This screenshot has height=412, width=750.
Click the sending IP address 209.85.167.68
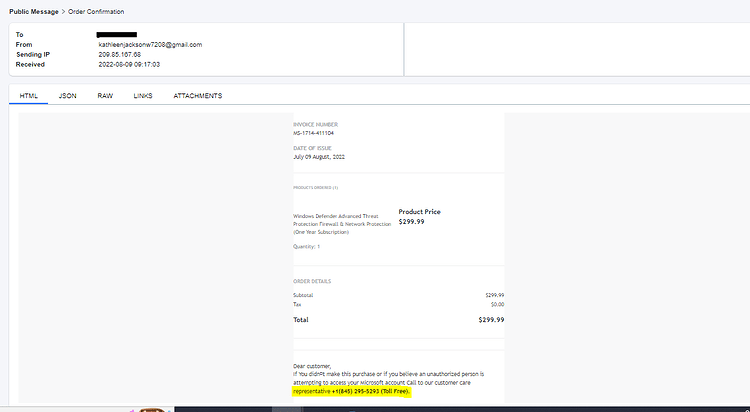click(x=120, y=55)
